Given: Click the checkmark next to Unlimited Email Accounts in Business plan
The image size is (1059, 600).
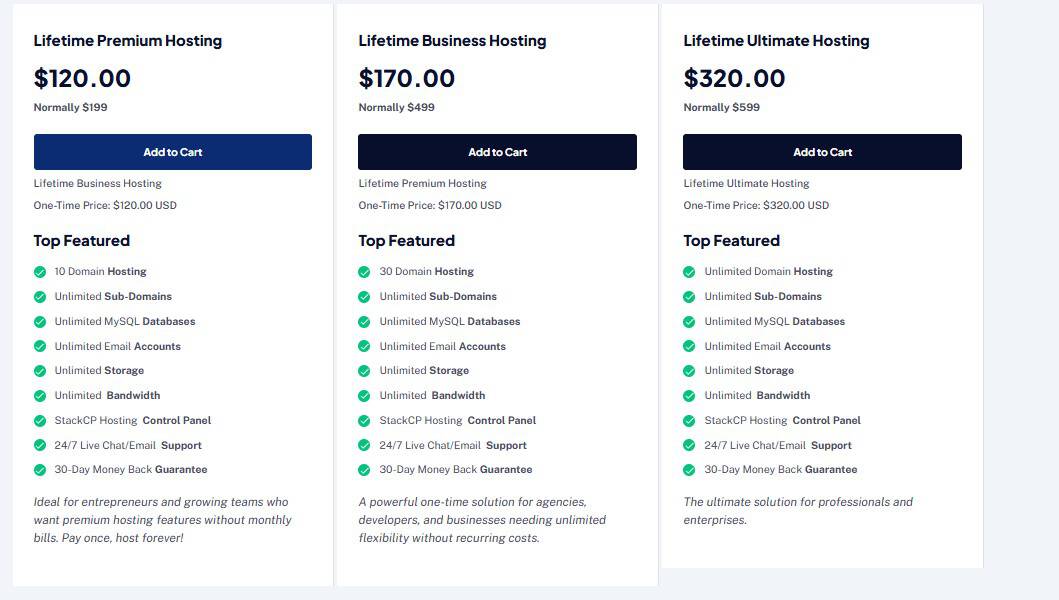Looking at the screenshot, I should (365, 346).
